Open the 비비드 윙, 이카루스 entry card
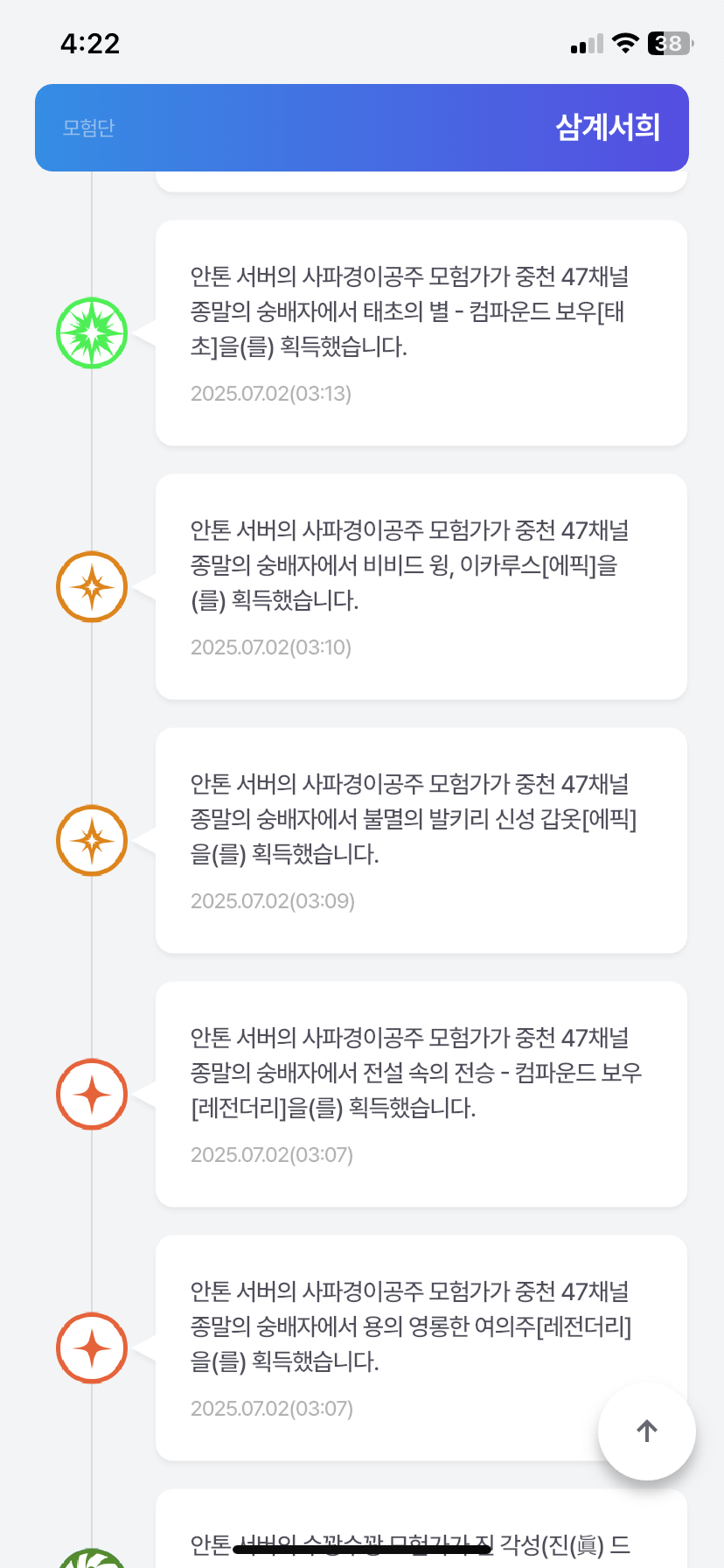Screen dimensions: 724x1568 tap(421, 586)
